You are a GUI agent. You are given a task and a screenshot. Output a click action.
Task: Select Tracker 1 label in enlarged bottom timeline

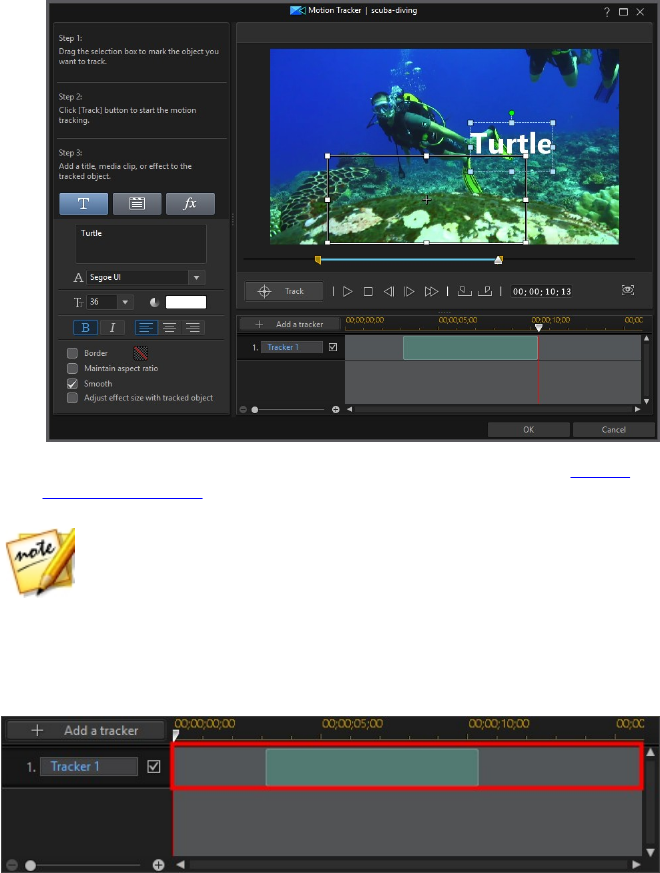tap(89, 767)
